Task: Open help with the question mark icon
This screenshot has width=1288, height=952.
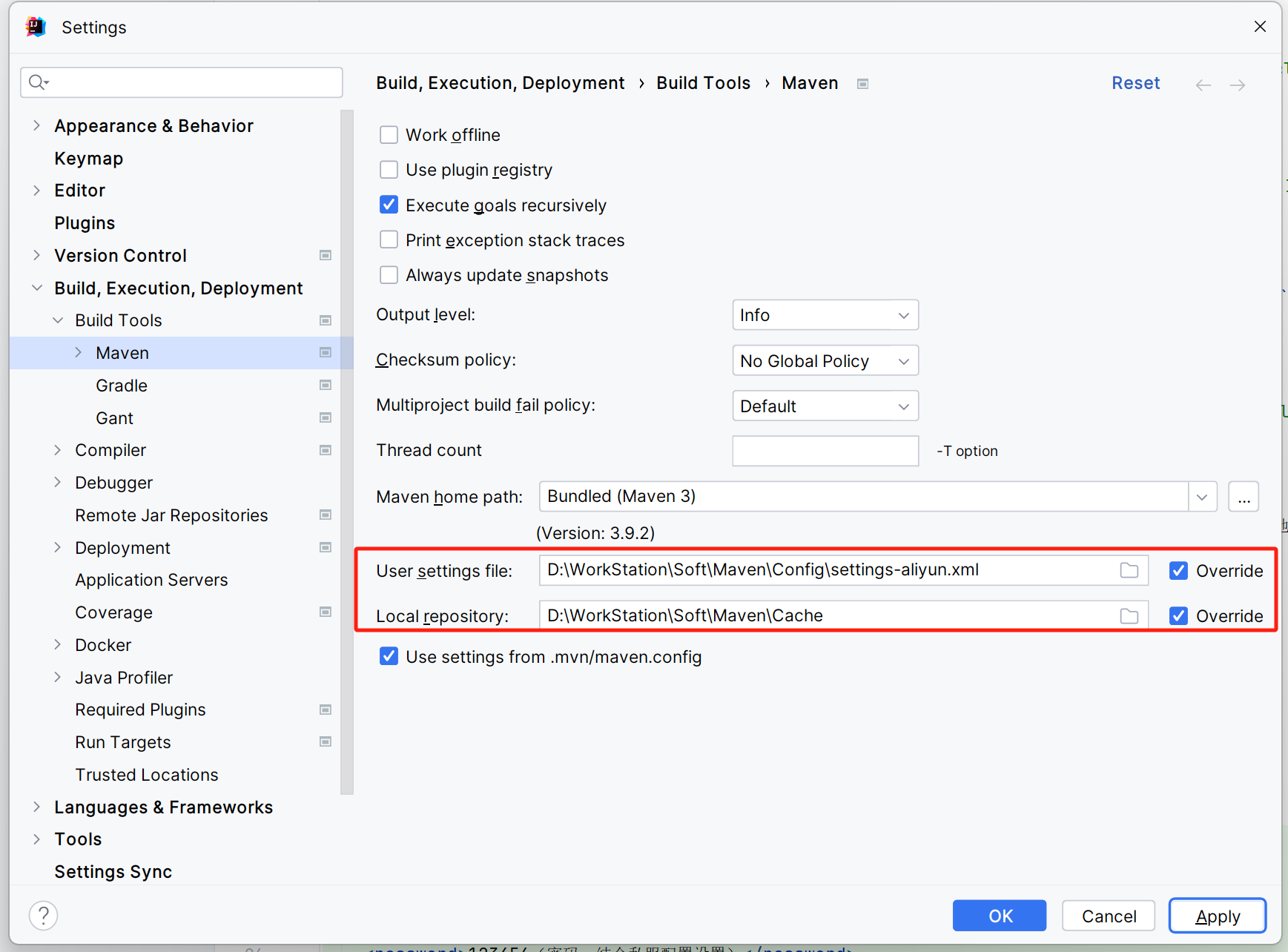Action: 44,916
